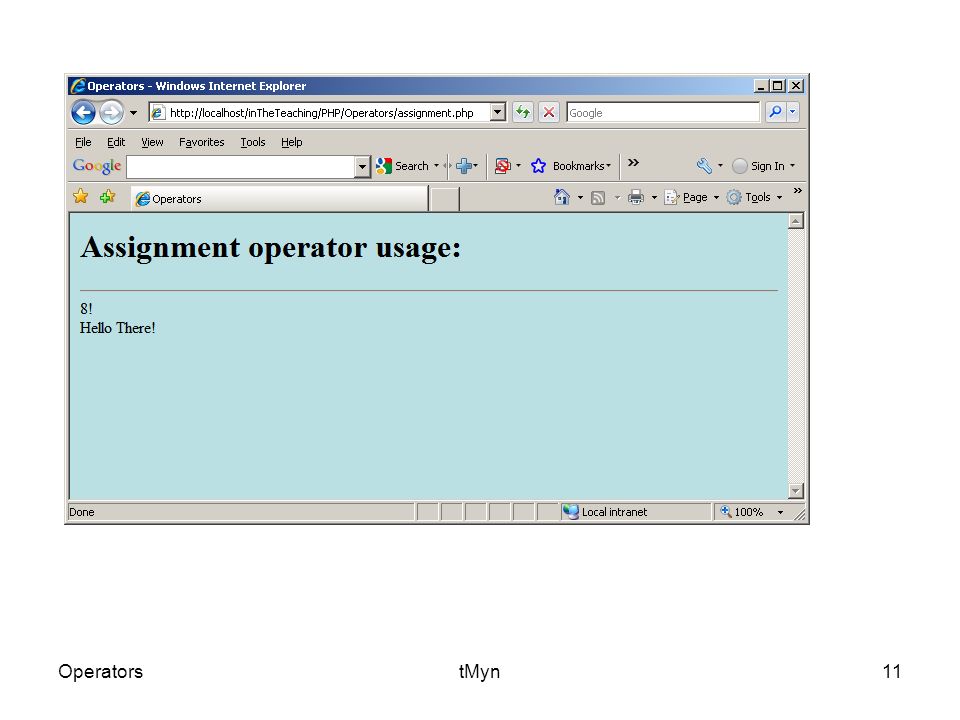Open the Page menu in command bar
This screenshot has width=960, height=720.
coord(692,197)
